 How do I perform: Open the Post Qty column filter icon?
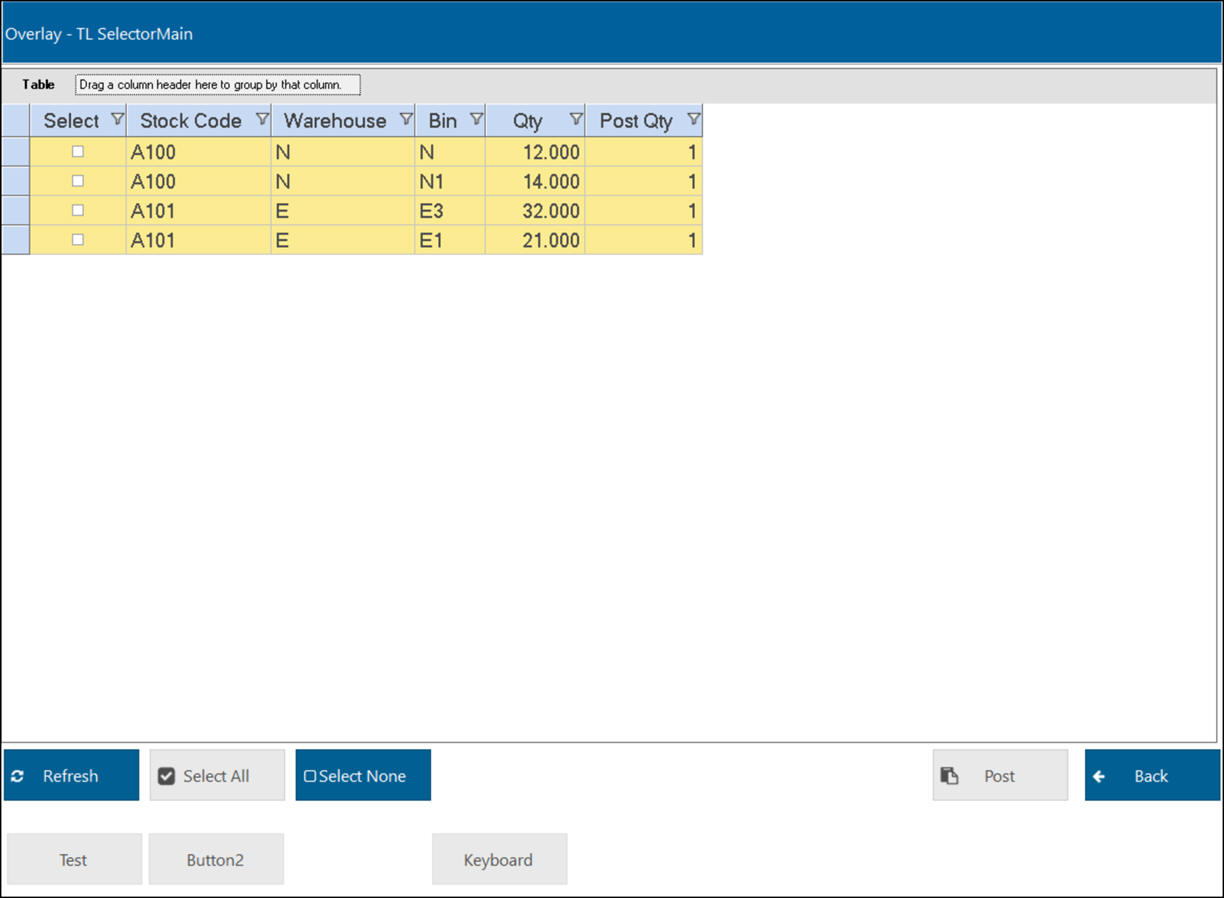click(x=693, y=119)
